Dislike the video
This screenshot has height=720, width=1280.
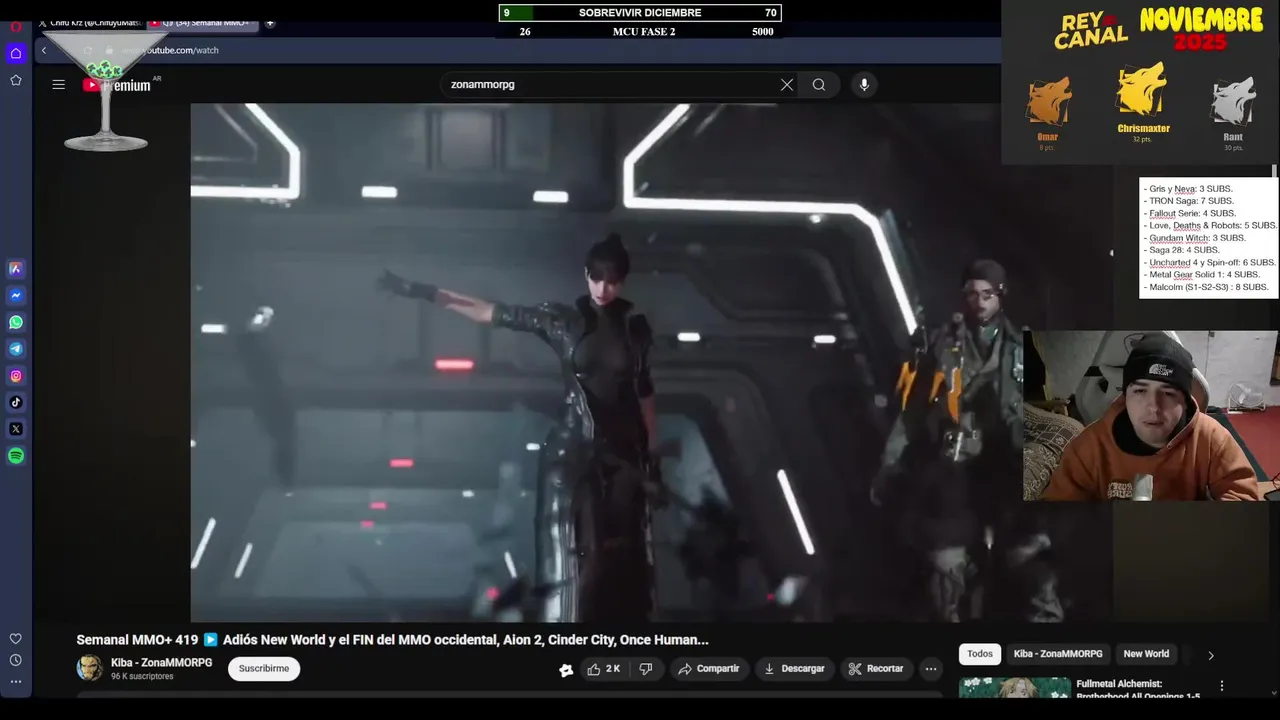[x=646, y=669]
